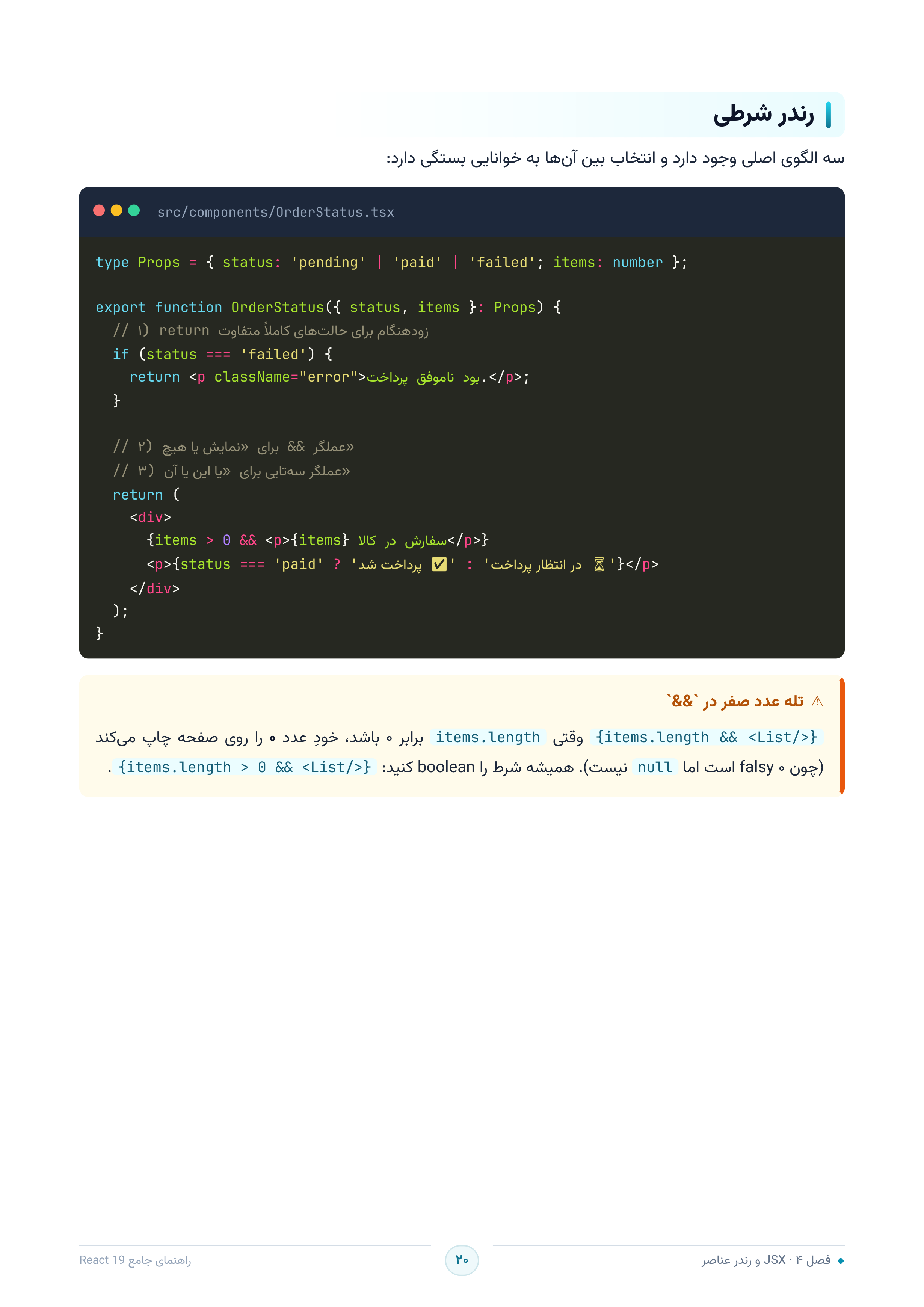Click the warning triangle icon in the callout
The width and height of the screenshot is (924, 1307).
click(817, 701)
